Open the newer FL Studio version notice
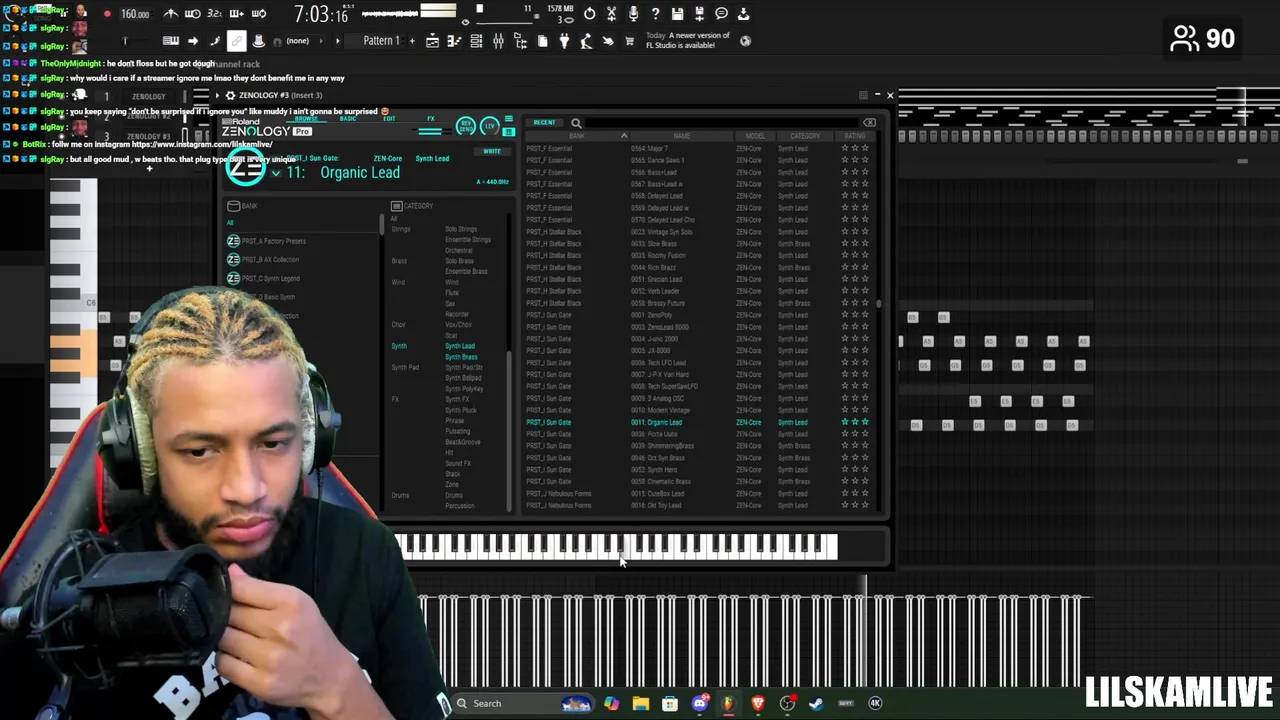 tap(688, 40)
